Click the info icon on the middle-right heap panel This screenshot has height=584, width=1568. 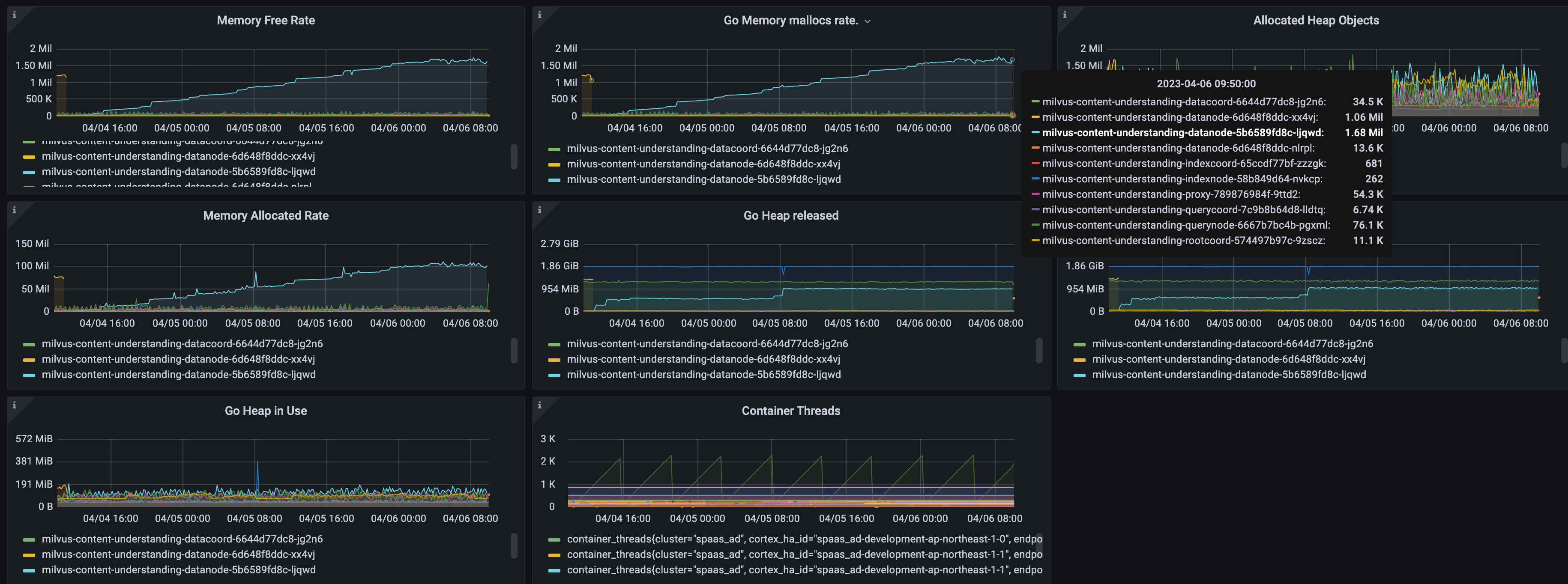click(x=1065, y=210)
